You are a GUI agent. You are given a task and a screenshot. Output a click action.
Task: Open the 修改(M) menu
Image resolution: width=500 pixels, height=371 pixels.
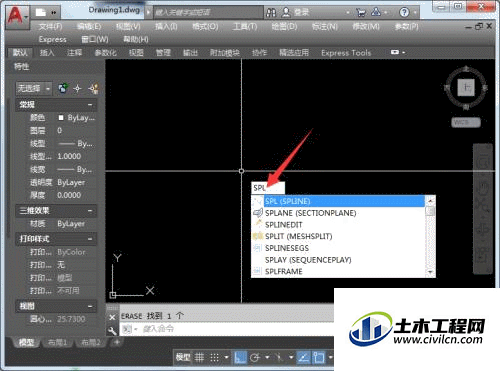366,26
